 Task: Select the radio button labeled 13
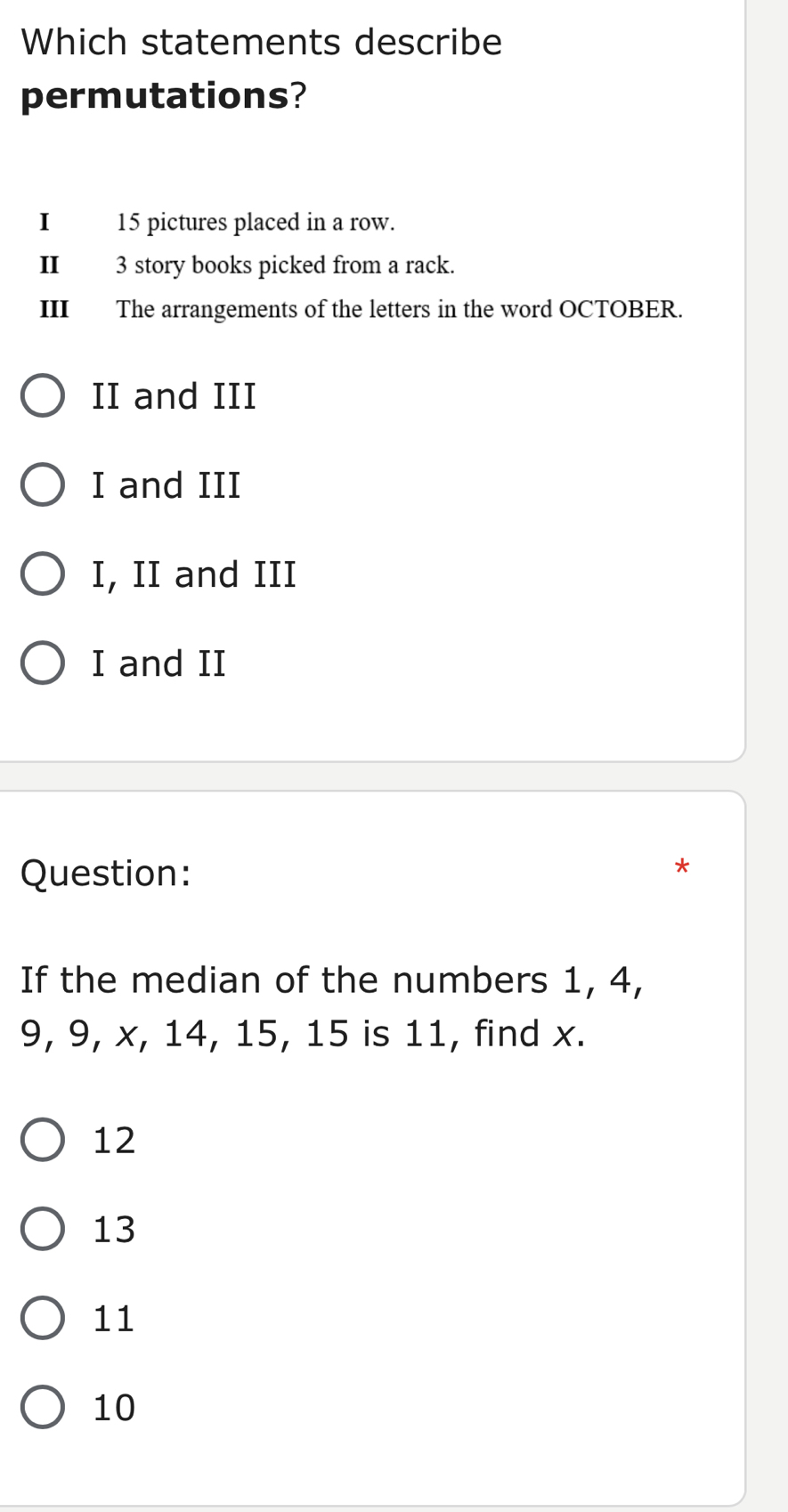point(43,1230)
